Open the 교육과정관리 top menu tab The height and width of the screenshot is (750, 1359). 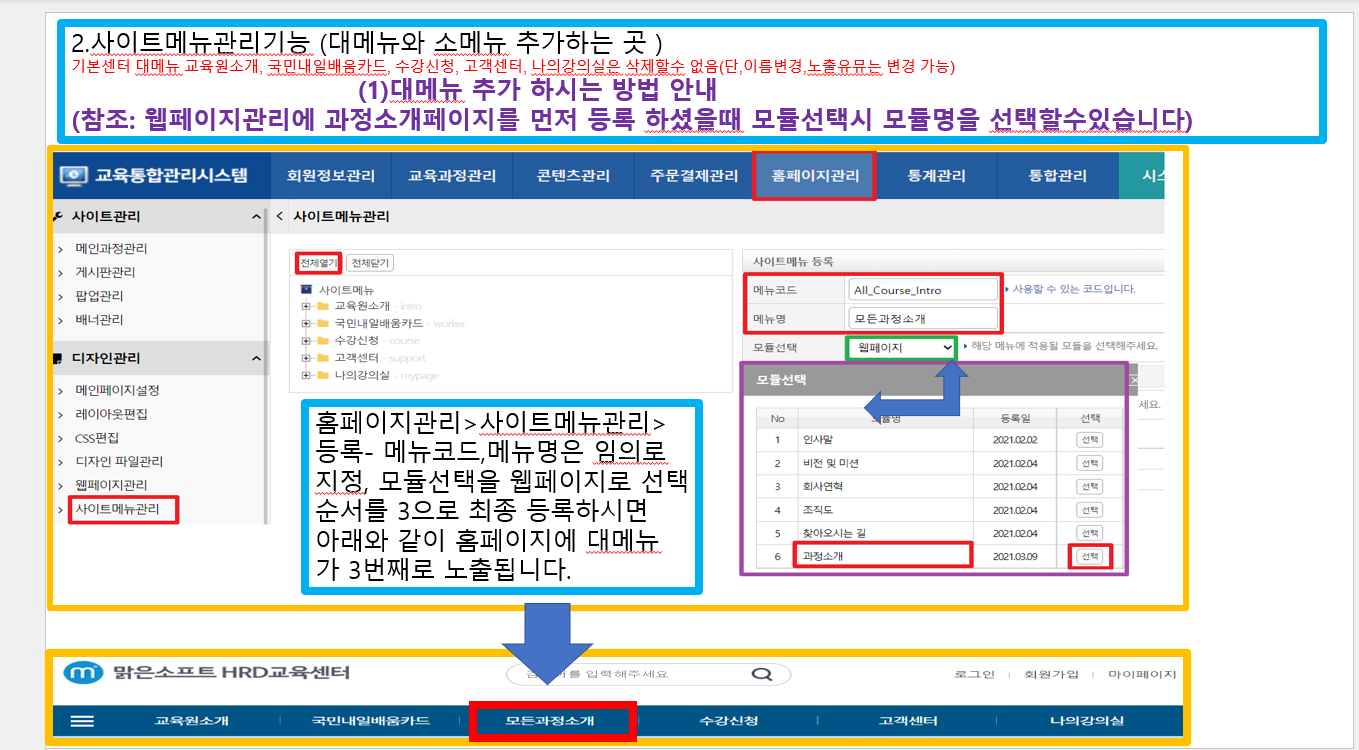[451, 176]
